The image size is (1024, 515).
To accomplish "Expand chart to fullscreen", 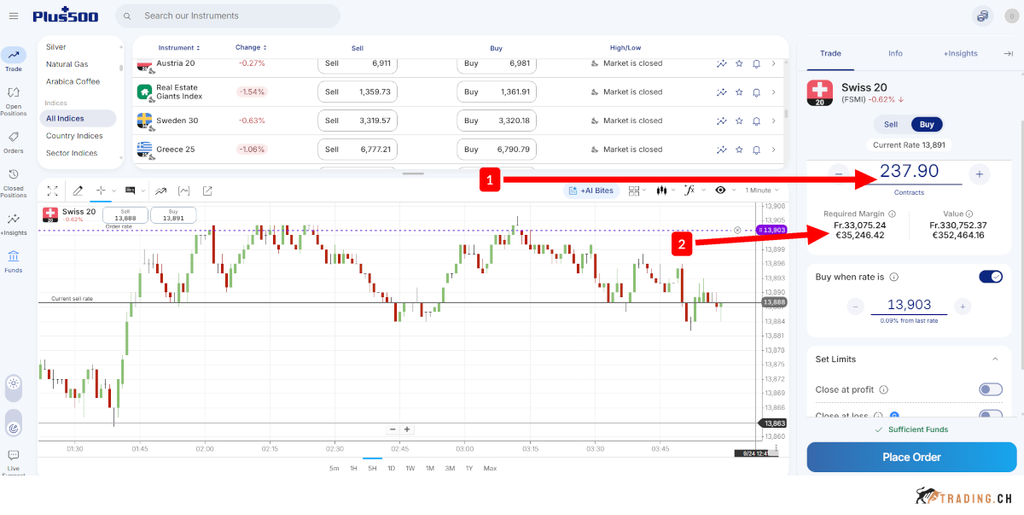I will pyautogui.click(x=52, y=191).
